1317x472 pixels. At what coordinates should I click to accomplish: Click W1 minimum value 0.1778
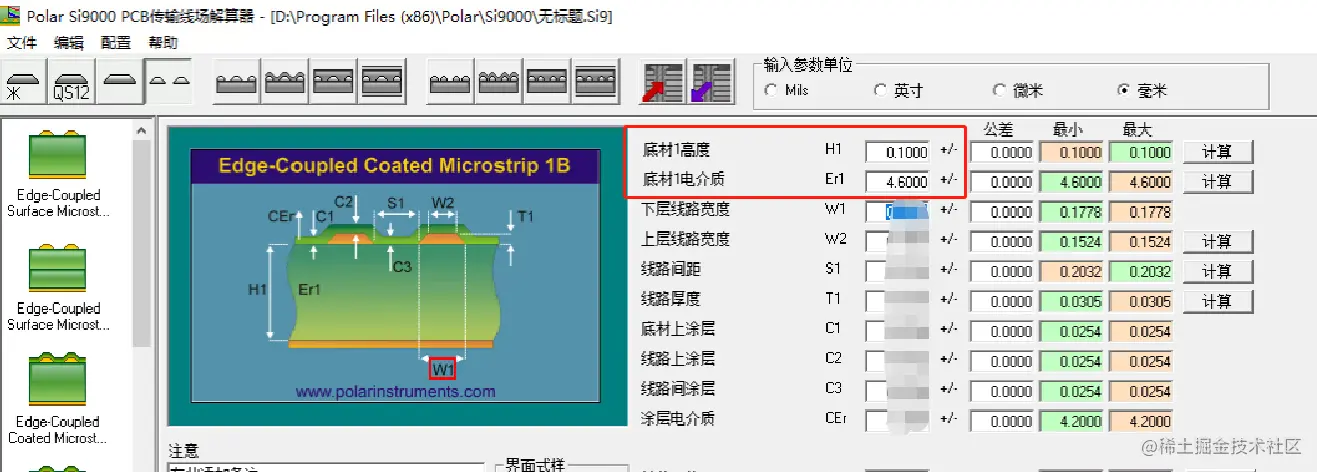tap(1072, 212)
